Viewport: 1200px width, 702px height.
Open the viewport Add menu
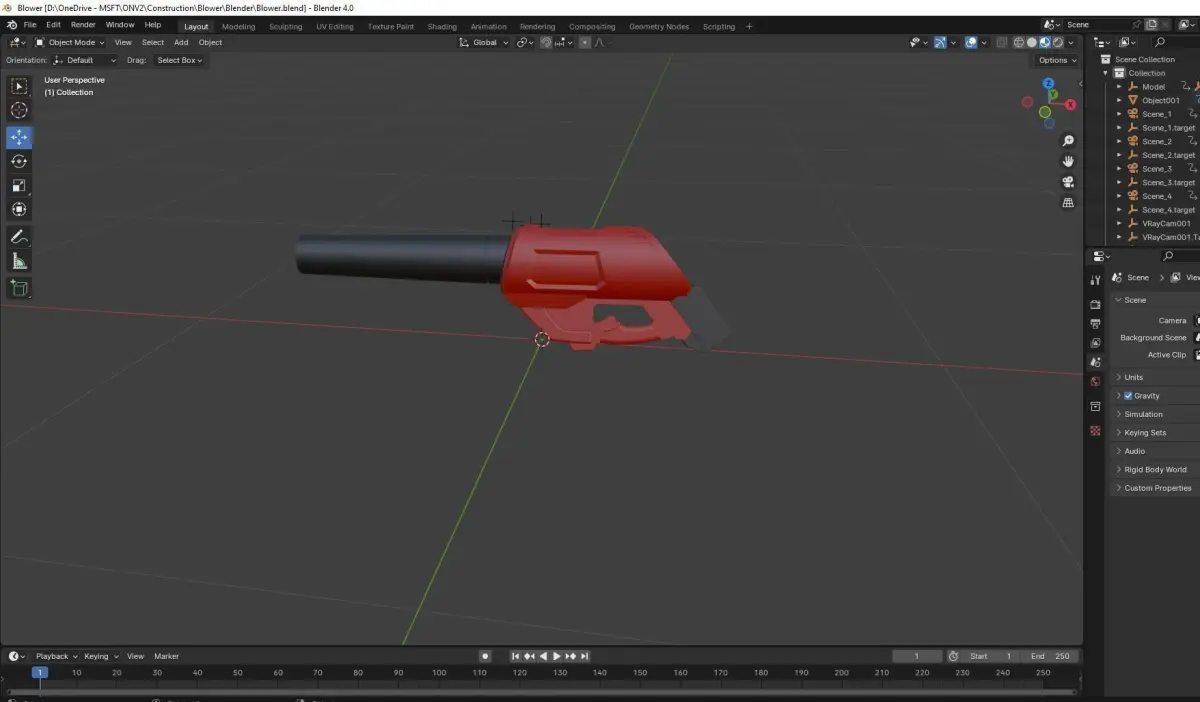[181, 43]
